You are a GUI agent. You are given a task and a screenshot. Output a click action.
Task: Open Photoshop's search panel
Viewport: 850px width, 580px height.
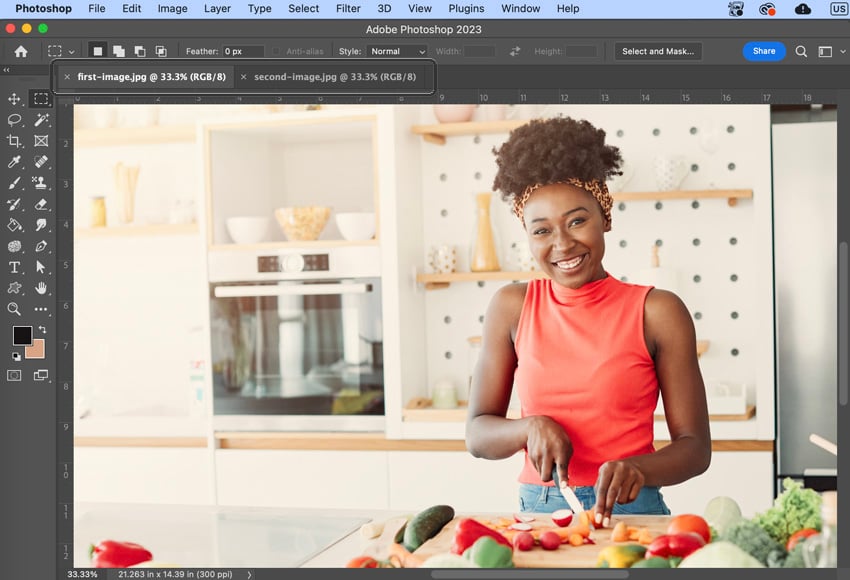pyautogui.click(x=801, y=51)
